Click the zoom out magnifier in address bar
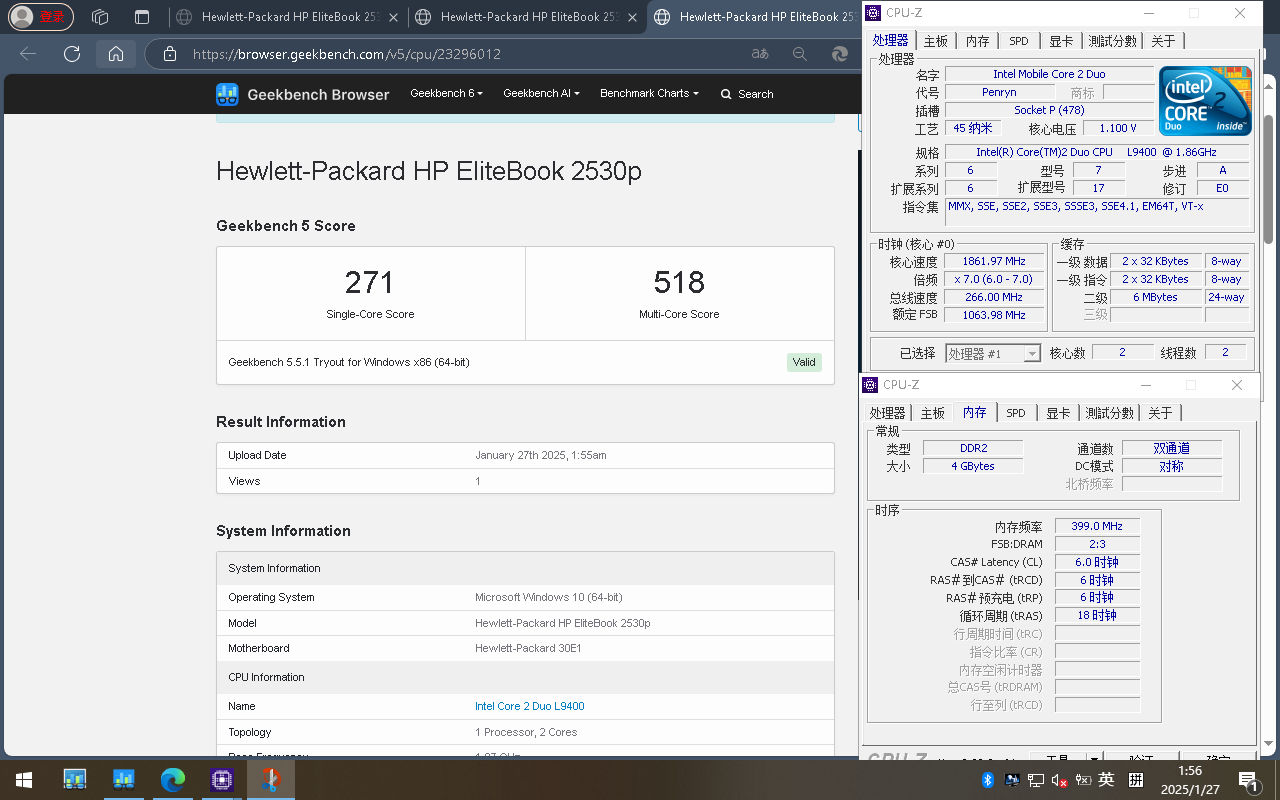 click(x=799, y=54)
